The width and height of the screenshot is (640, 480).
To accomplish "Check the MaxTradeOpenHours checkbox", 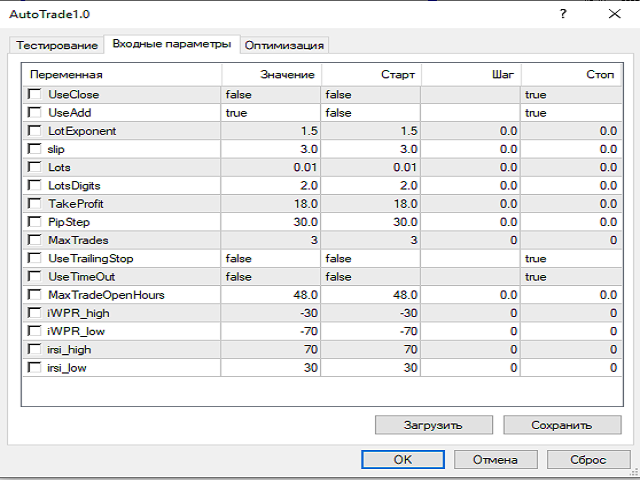I will point(35,295).
